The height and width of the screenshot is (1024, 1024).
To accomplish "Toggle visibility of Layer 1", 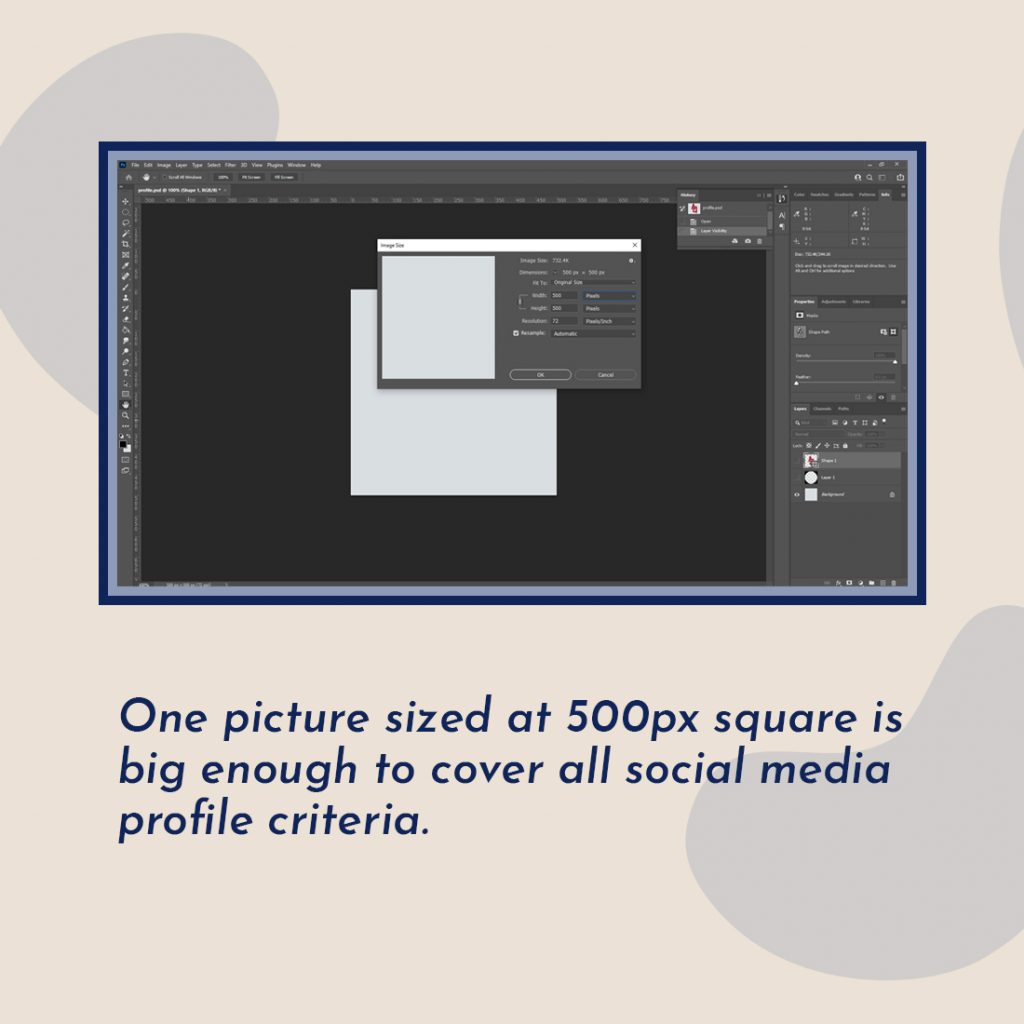I will tap(797, 477).
